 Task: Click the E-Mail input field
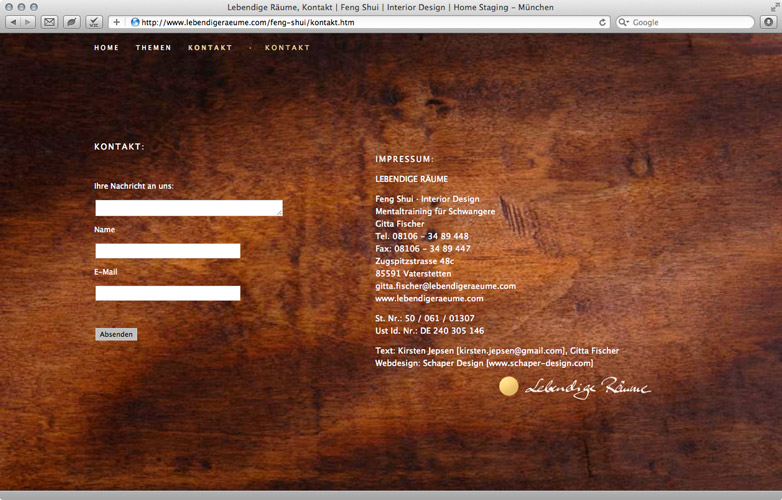click(168, 293)
